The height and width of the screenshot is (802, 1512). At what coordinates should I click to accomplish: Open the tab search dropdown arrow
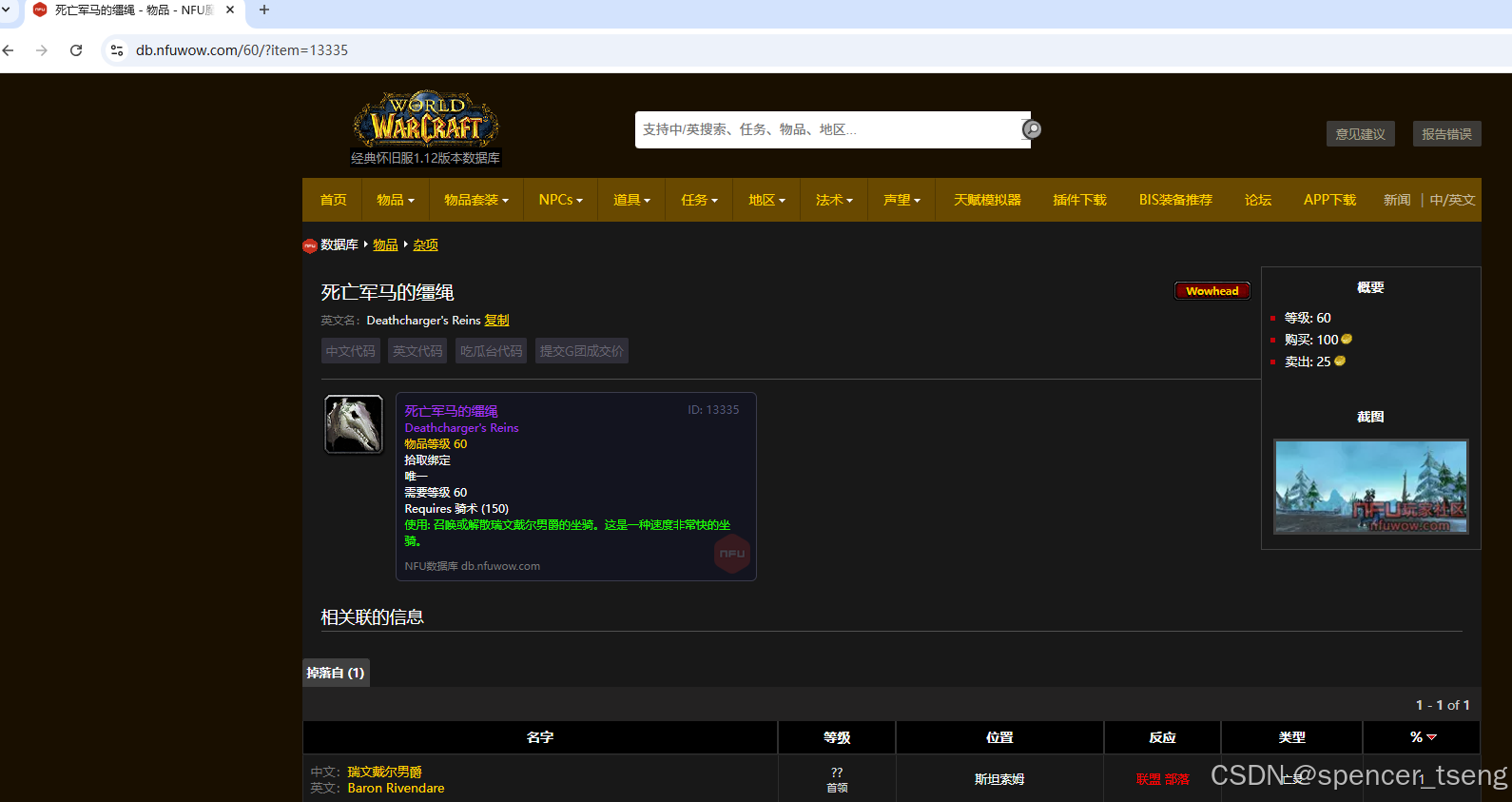tap(6, 10)
